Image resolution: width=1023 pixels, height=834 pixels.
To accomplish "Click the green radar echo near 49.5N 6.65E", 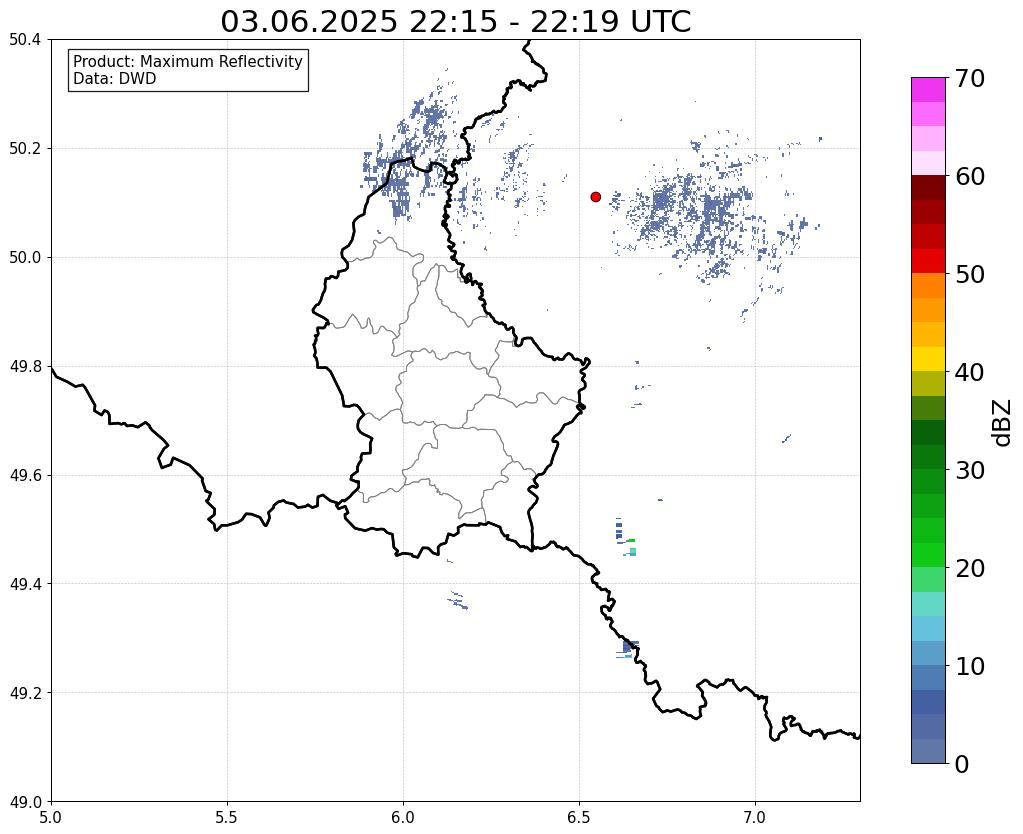I will point(631,540).
